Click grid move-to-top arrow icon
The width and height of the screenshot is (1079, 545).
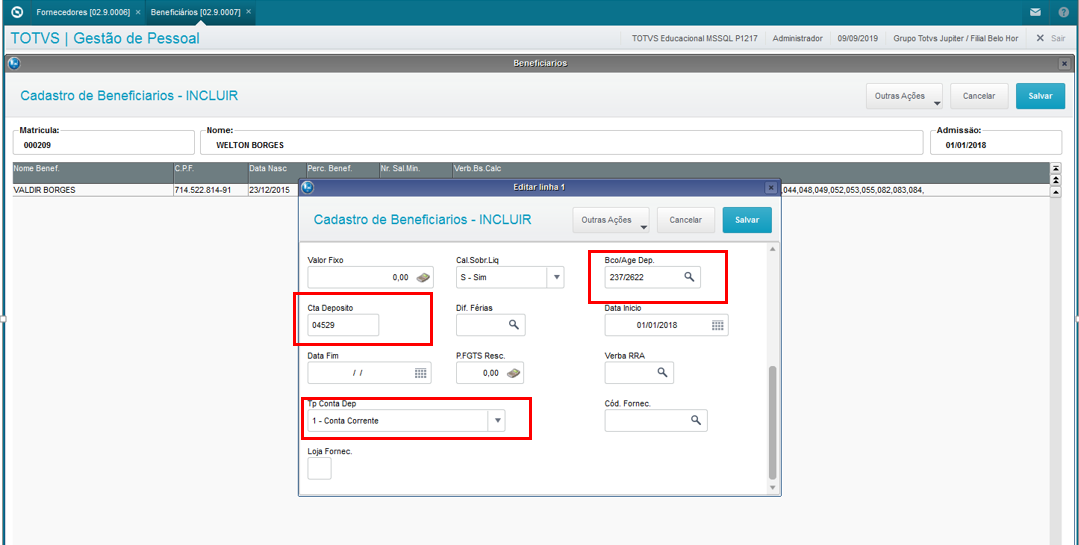(1056, 168)
